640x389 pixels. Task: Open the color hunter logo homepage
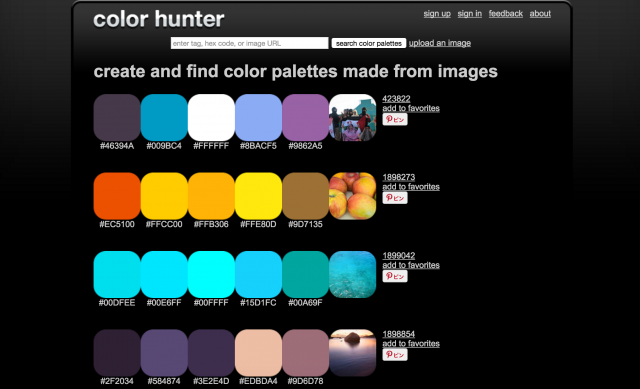coord(159,19)
